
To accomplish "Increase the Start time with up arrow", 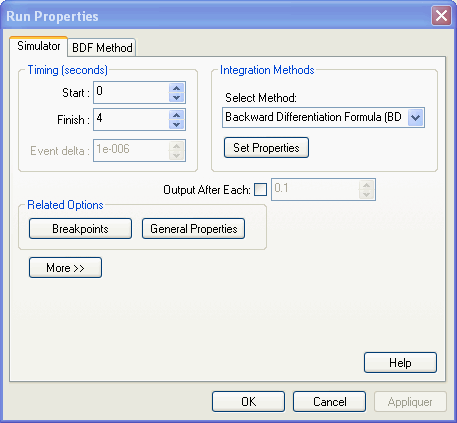I will click(176, 88).
